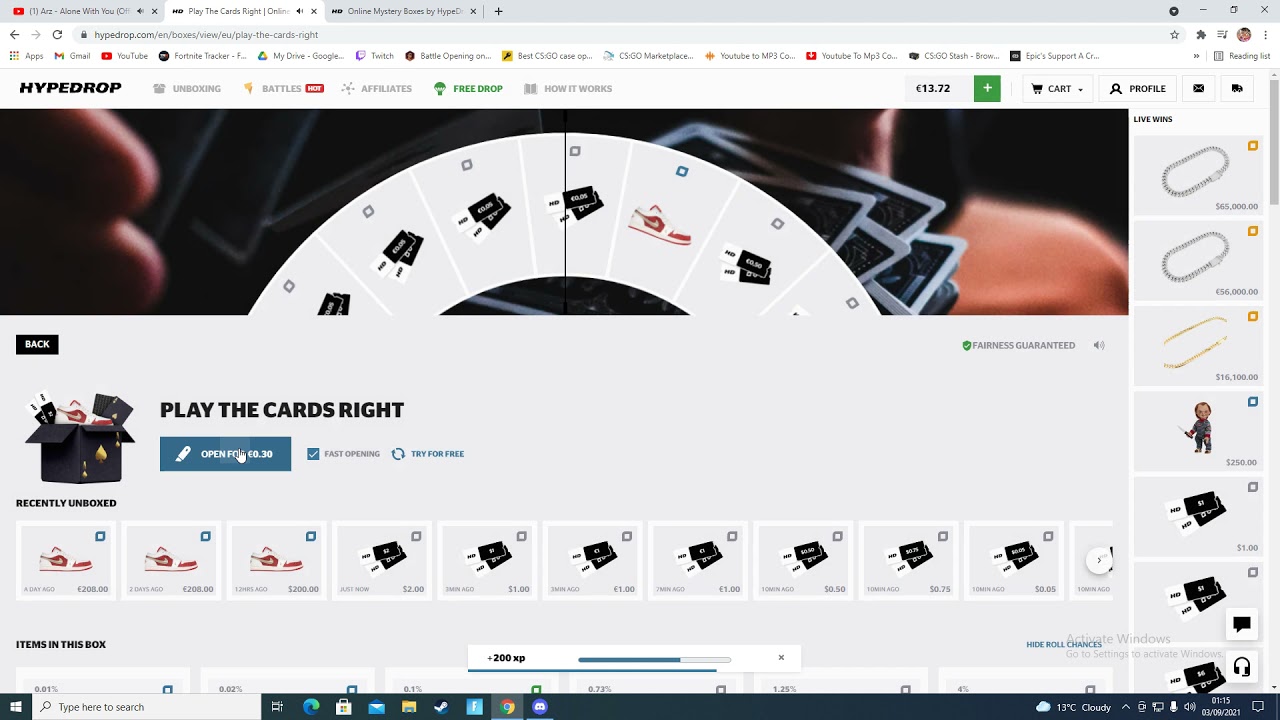Viewport: 1280px width, 720px height.
Task: Open Chrome extensions puzzle icon
Action: 1200,34
